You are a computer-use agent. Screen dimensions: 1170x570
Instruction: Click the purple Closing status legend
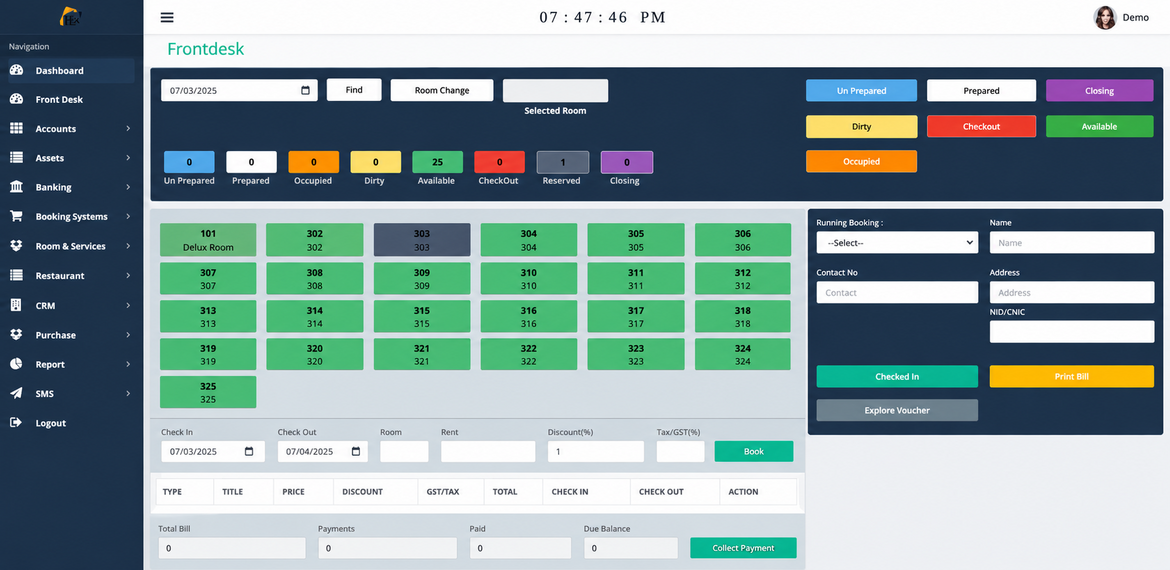tap(1099, 90)
